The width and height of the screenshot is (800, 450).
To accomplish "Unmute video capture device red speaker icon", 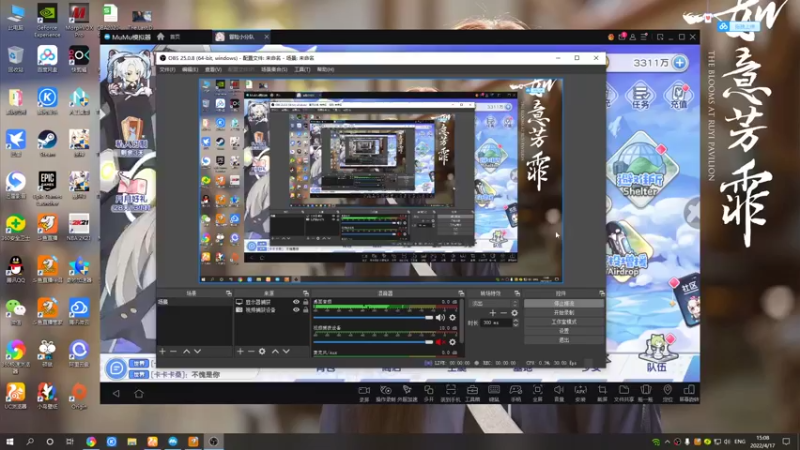I will coord(440,342).
